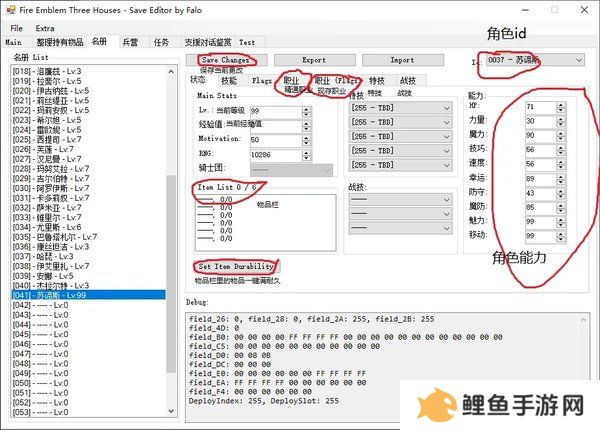Image resolution: width=600 pixels, height=430 pixels.
Task: Click the 经验值 experience input field
Action: (x=276, y=126)
